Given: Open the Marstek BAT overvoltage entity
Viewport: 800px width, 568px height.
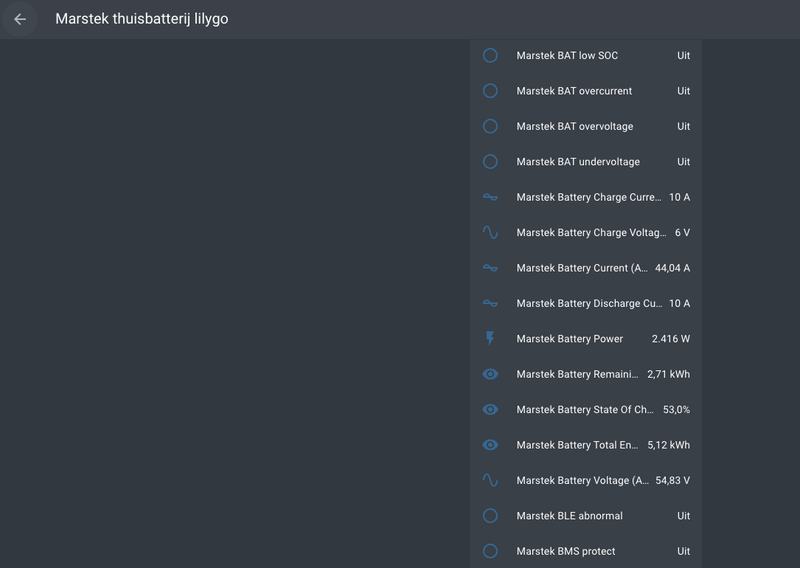Looking at the screenshot, I should tap(586, 126).
